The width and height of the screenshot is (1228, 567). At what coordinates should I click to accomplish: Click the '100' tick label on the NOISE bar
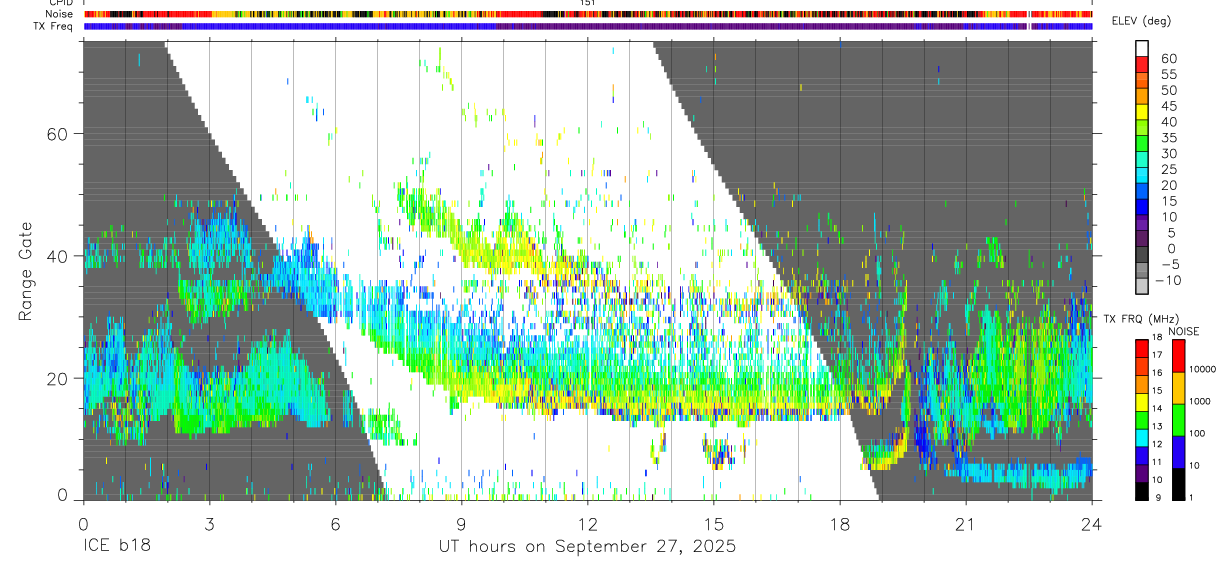(x=1198, y=433)
